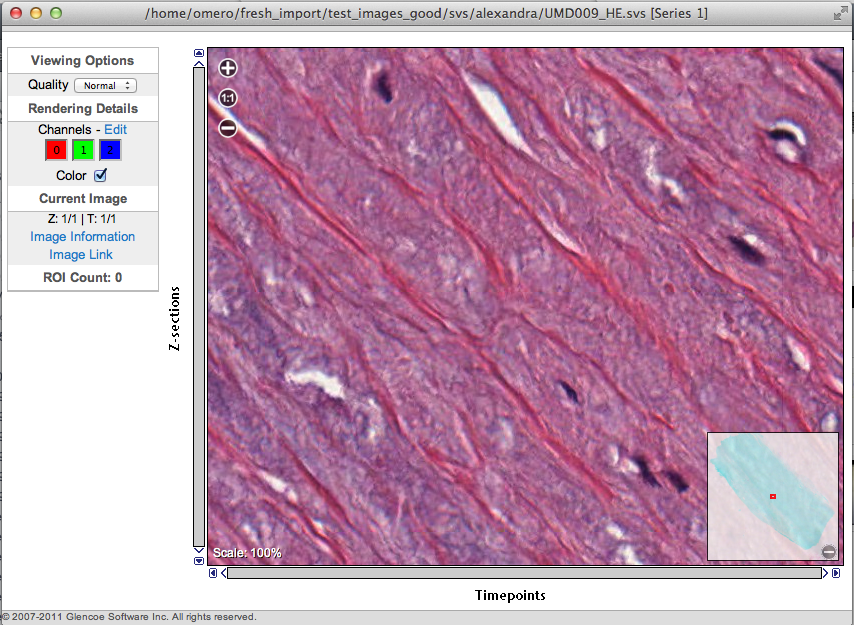This screenshot has height=625, width=854.
Task: Click Z-sections scrollbar up arrow
Action: coord(199,54)
